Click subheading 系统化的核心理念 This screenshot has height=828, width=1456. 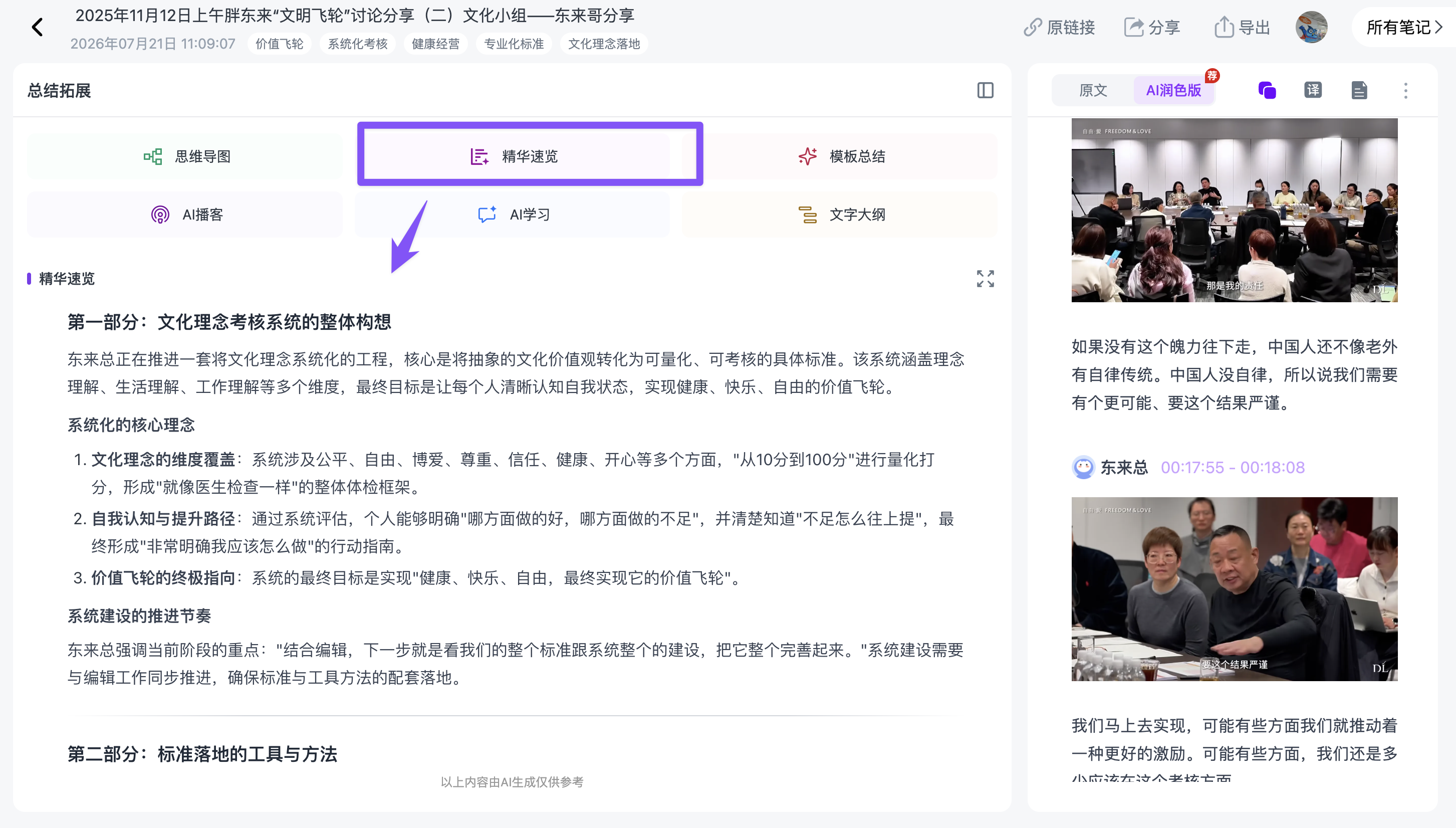(131, 425)
